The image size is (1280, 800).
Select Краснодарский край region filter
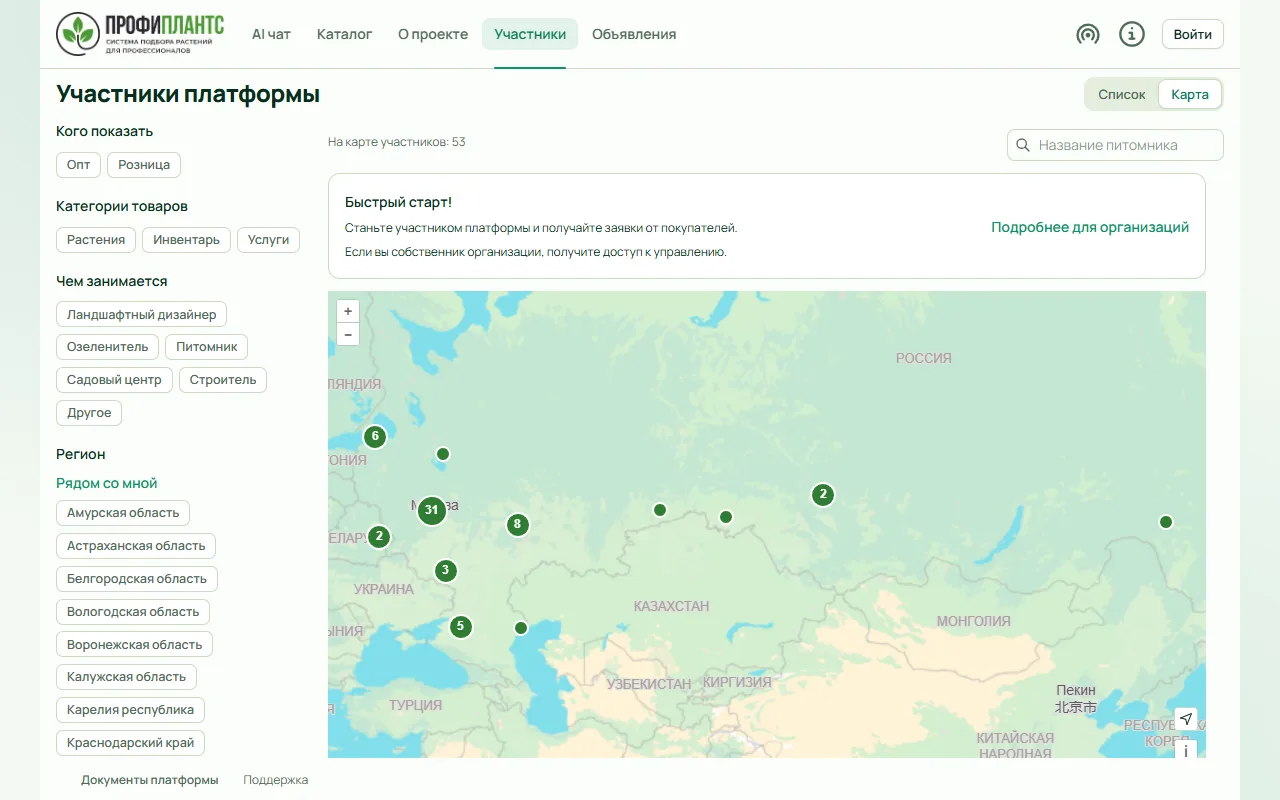click(x=131, y=743)
